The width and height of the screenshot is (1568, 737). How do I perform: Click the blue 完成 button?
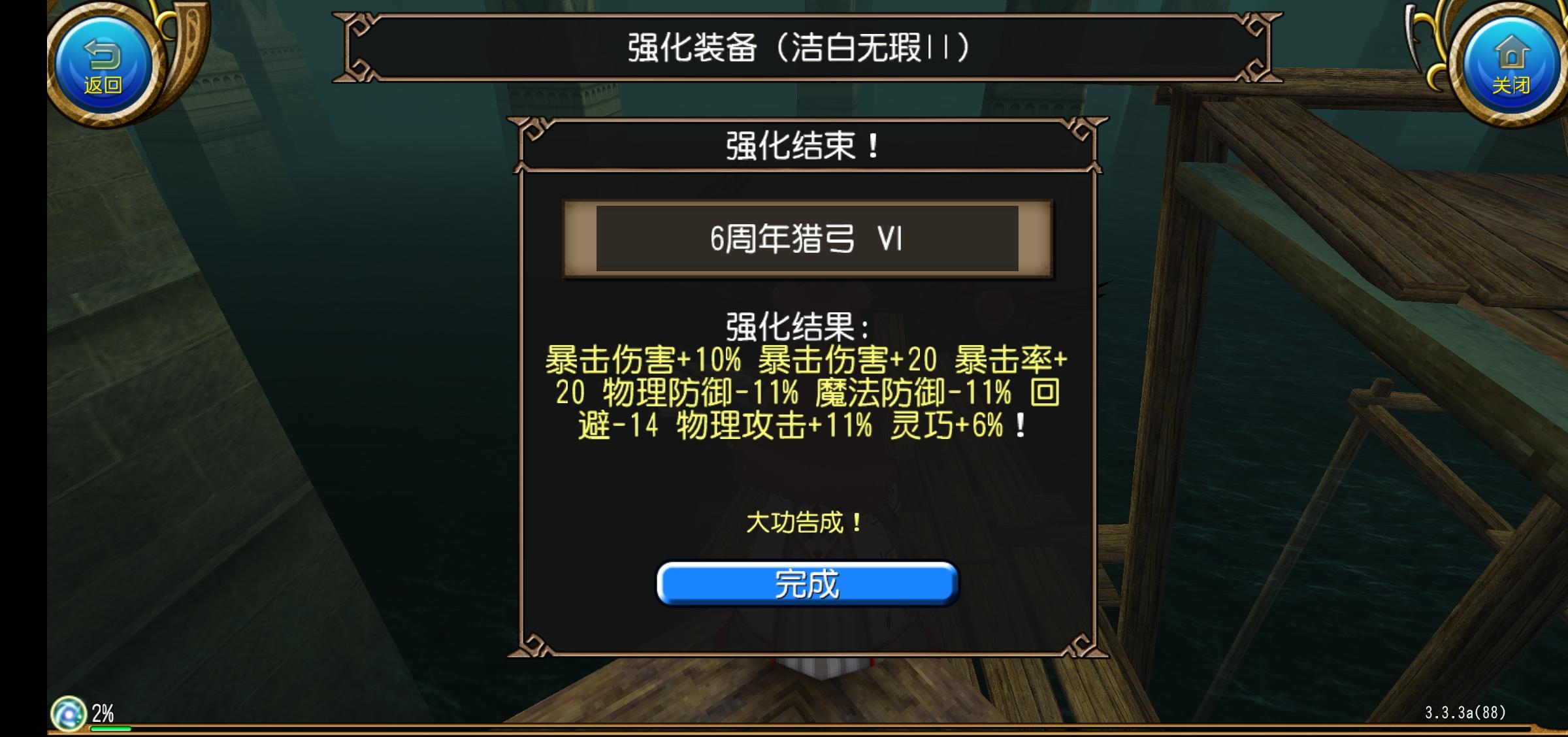807,583
